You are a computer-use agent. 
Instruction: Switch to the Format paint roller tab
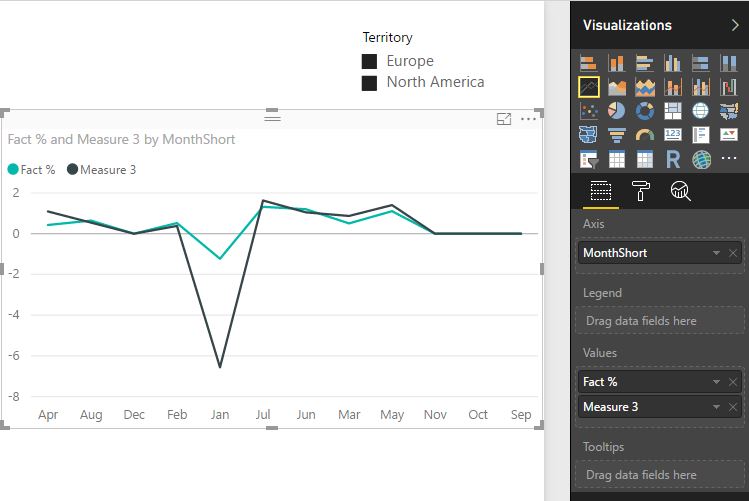[x=641, y=191]
